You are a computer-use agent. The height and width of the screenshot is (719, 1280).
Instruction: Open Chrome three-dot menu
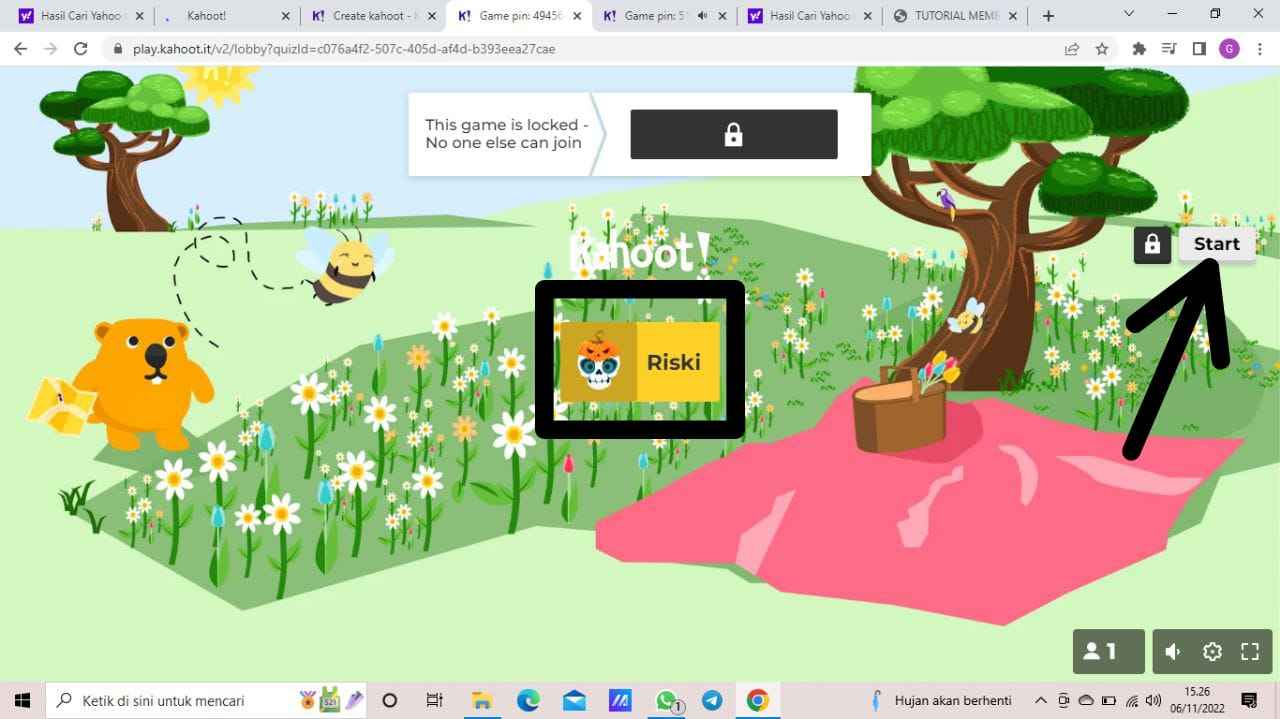1259,49
